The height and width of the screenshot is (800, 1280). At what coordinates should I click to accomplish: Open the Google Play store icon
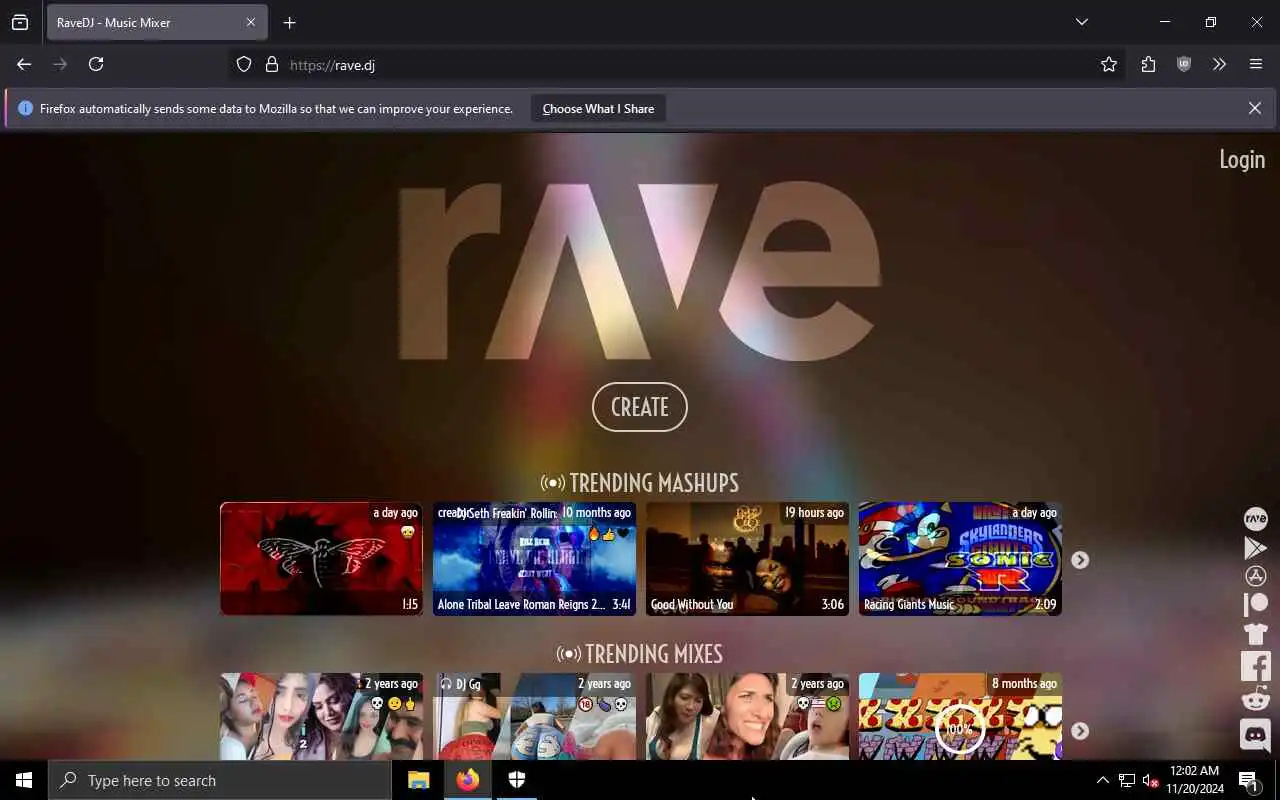[x=1255, y=547]
